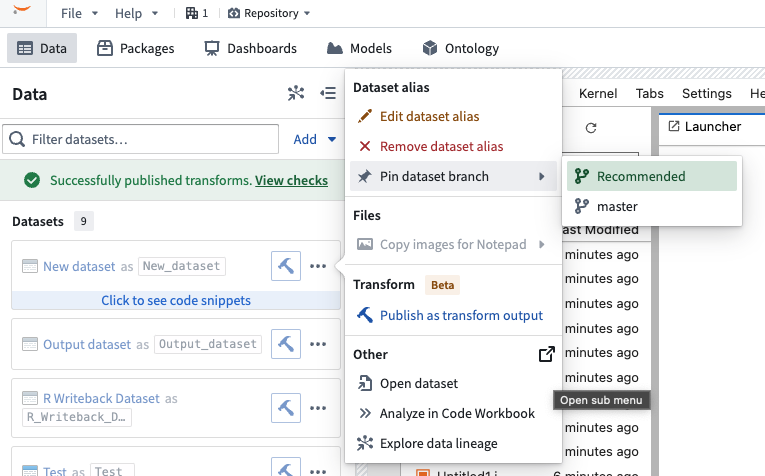Image resolution: width=765 pixels, height=476 pixels.
Task: Open the File menu
Action: [79, 14]
